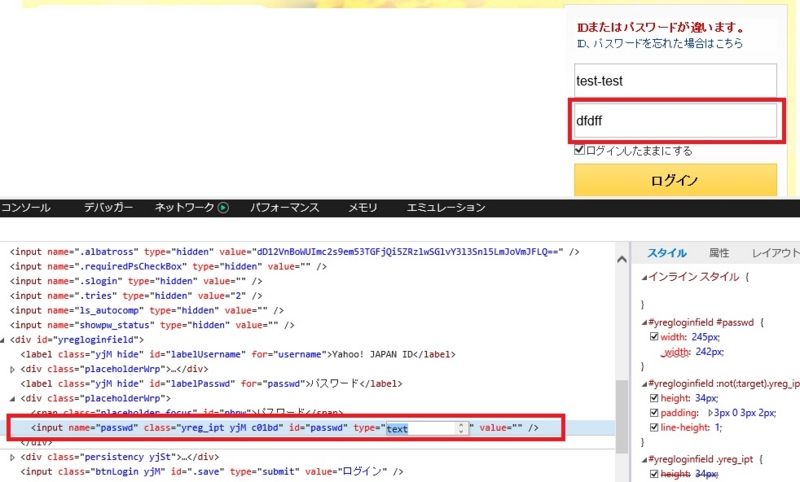Image resolution: width=800 pixels, height=482 pixels.
Task: Select the 属性 pane tab
Action: tap(719, 253)
